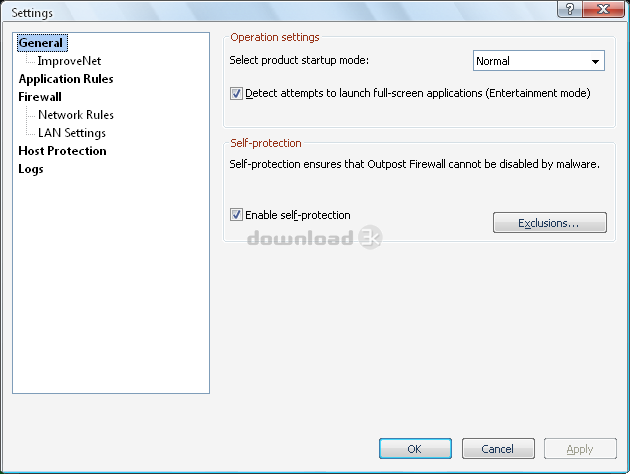This screenshot has height=474, width=630.
Task: Cancel the Settings dialog
Action: click(498, 448)
